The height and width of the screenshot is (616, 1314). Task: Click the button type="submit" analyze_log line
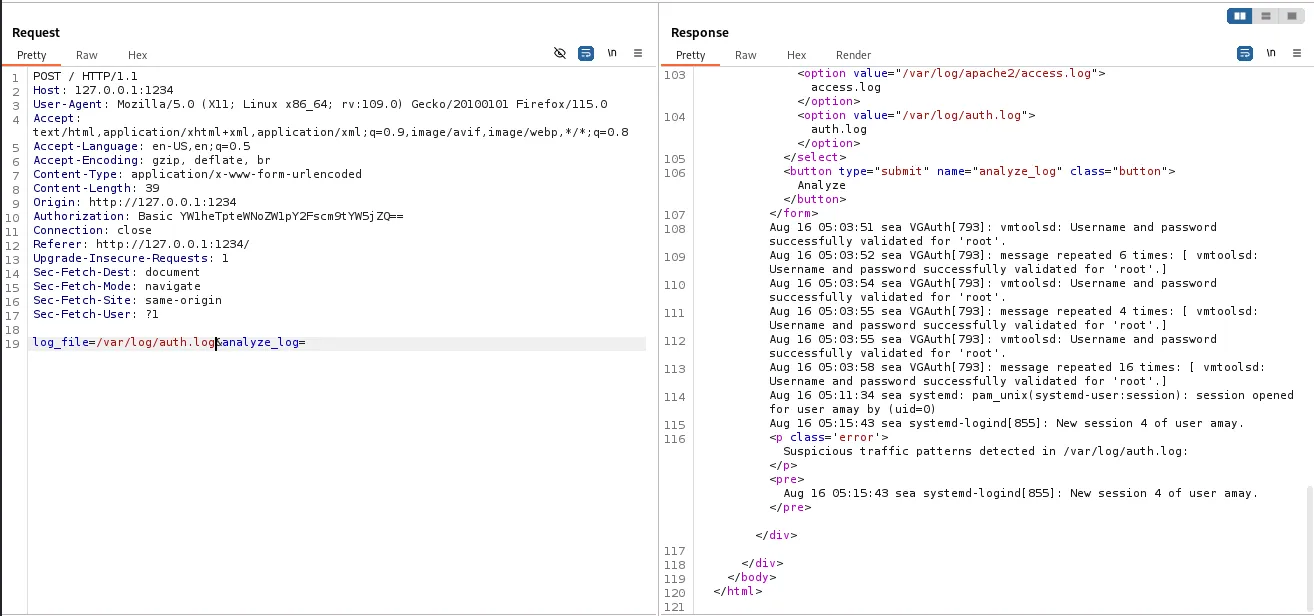[979, 171]
